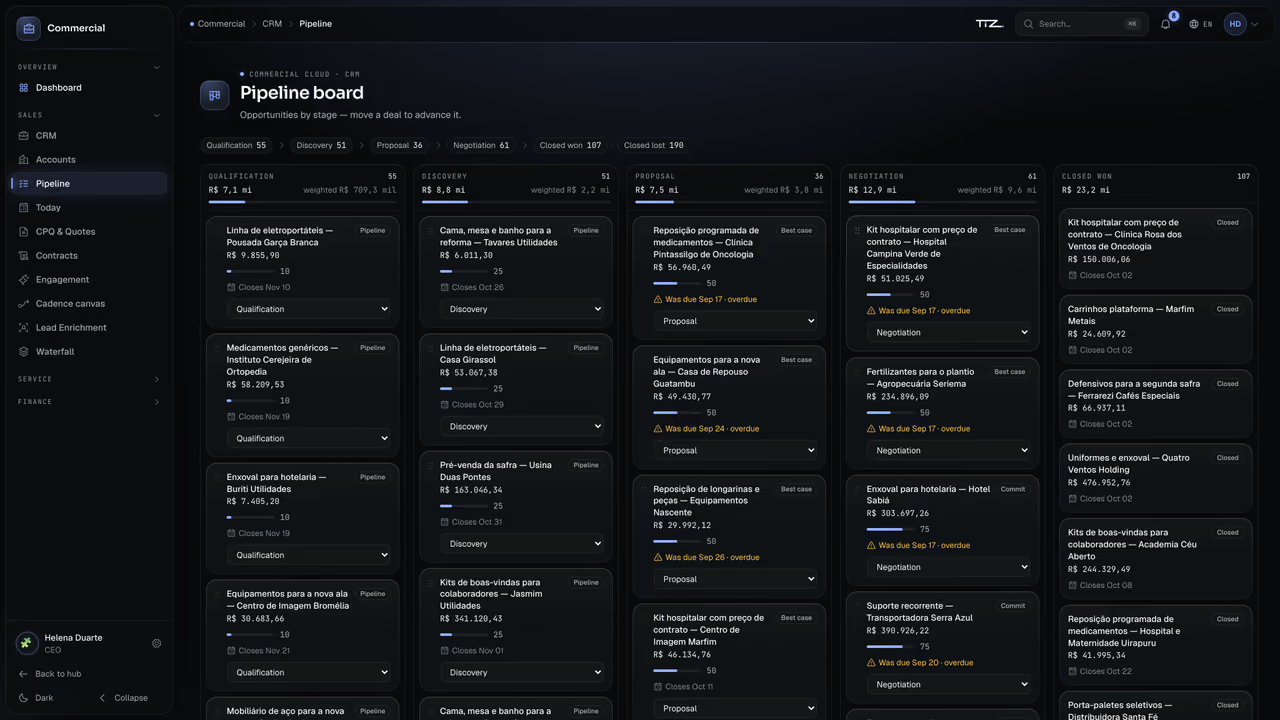The height and width of the screenshot is (720, 1280).
Task: Open the Pipeline item in the sidebar
Action: 89,184
